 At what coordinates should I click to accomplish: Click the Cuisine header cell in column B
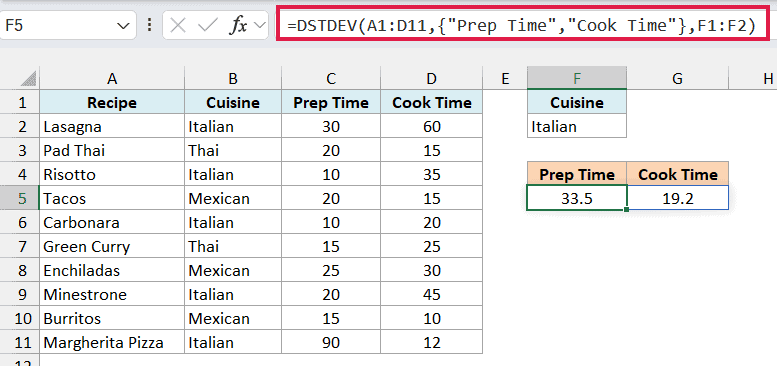pyautogui.click(x=233, y=103)
